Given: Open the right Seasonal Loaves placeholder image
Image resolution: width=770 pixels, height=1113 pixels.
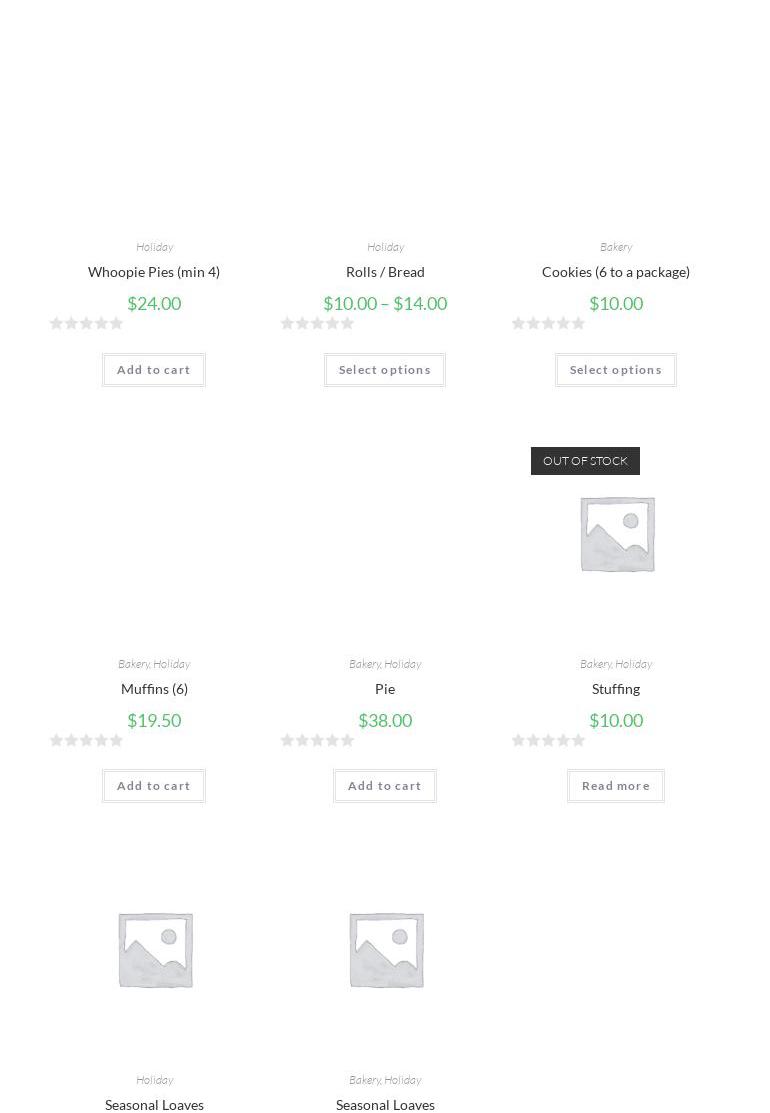Looking at the screenshot, I should pyautogui.click(x=385, y=950).
